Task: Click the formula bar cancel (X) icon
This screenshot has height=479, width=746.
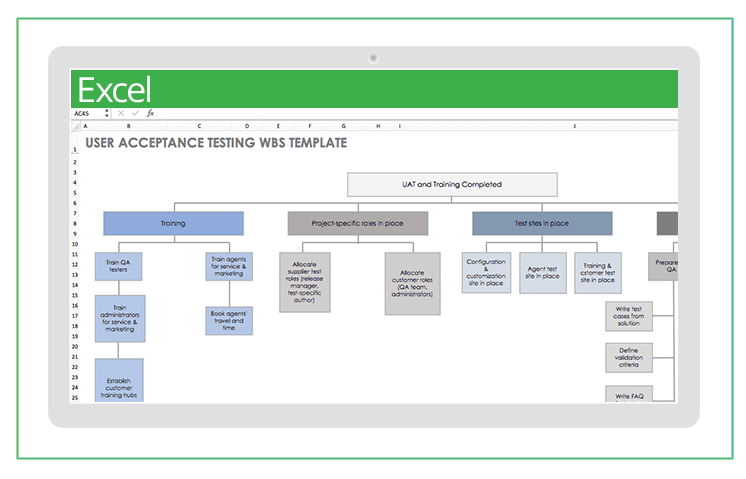Action: [x=121, y=114]
